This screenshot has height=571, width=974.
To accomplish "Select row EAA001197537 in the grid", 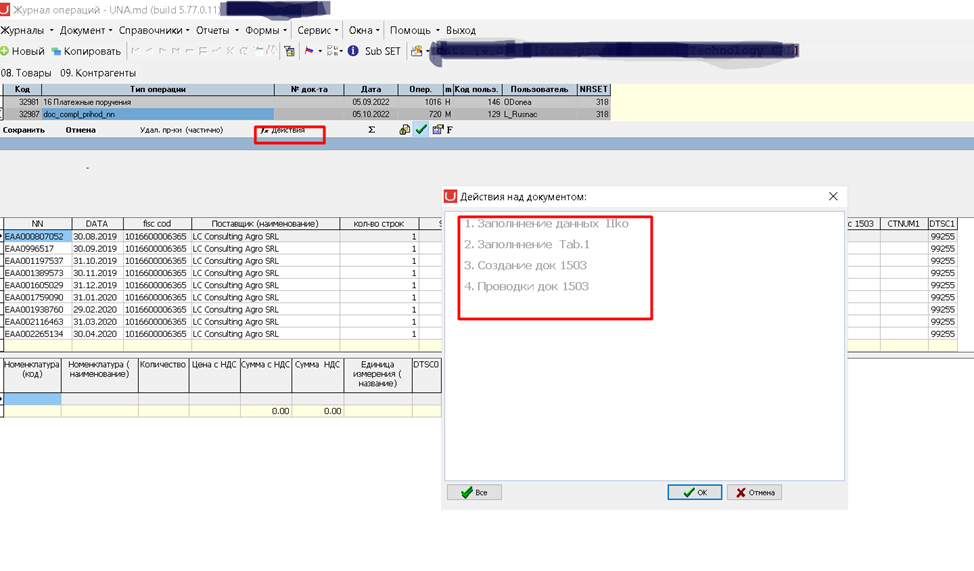I will tap(37, 261).
